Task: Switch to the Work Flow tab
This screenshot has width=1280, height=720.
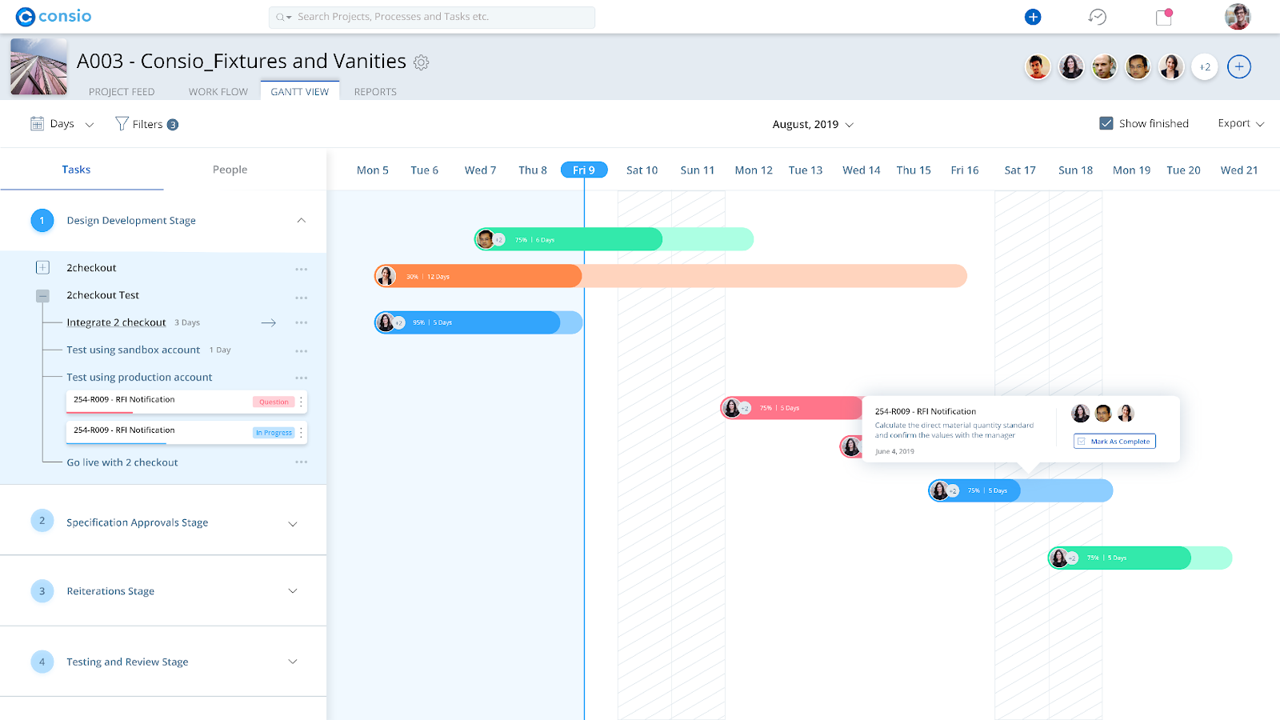Action: click(x=218, y=92)
